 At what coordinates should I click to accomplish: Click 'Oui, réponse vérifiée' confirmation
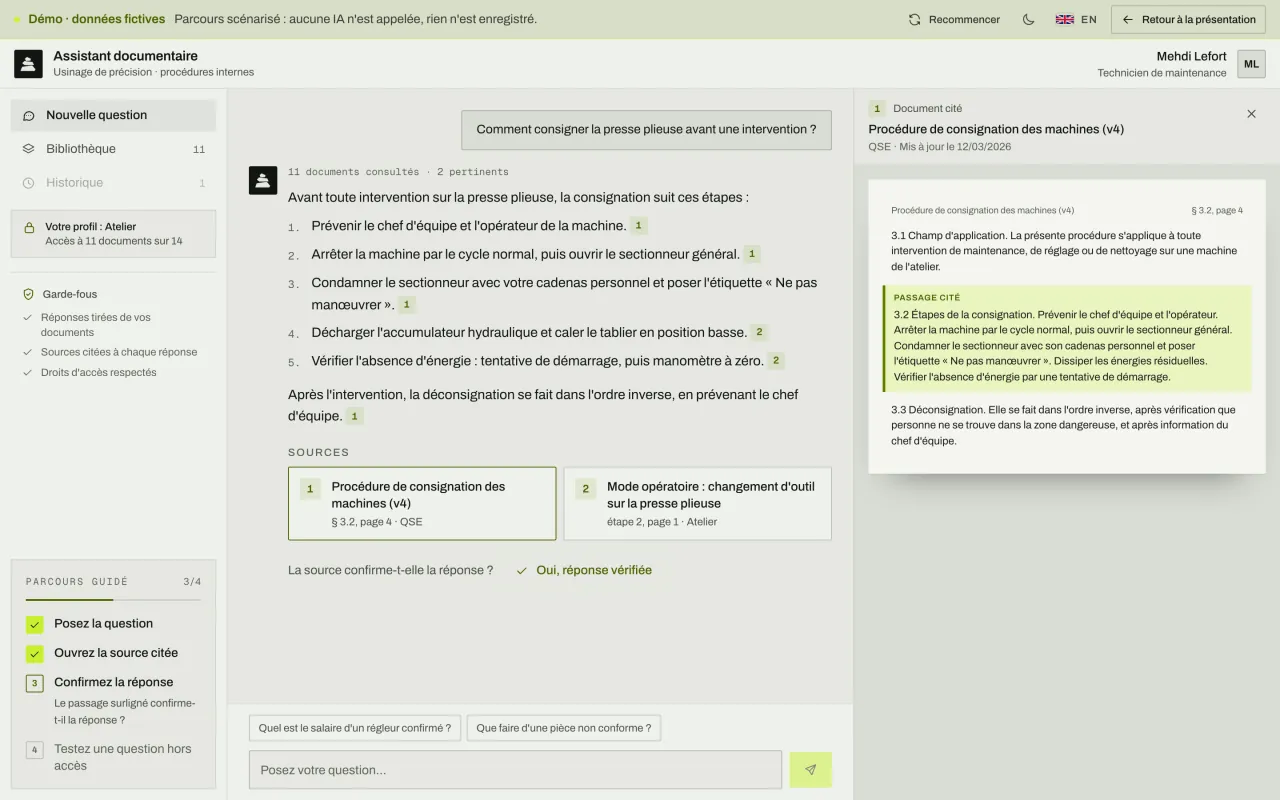[x=584, y=570]
